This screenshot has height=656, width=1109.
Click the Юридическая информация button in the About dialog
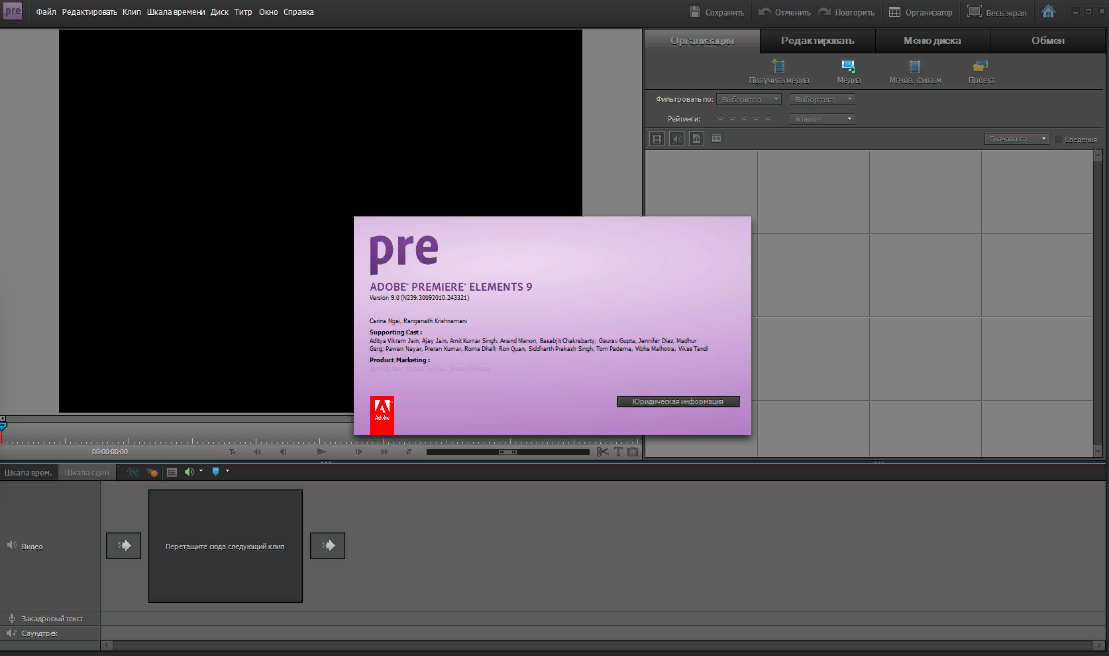678,402
